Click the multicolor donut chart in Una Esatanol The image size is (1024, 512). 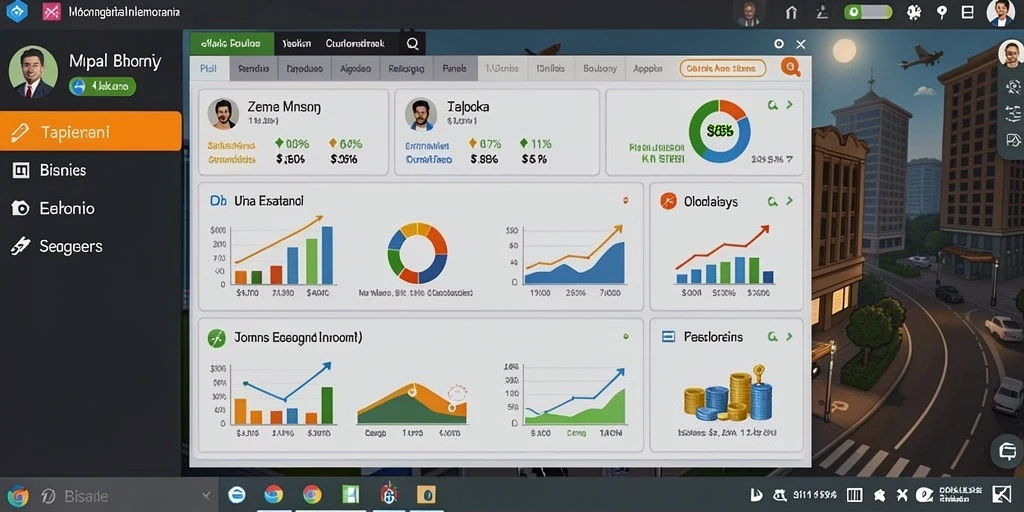[x=417, y=253]
